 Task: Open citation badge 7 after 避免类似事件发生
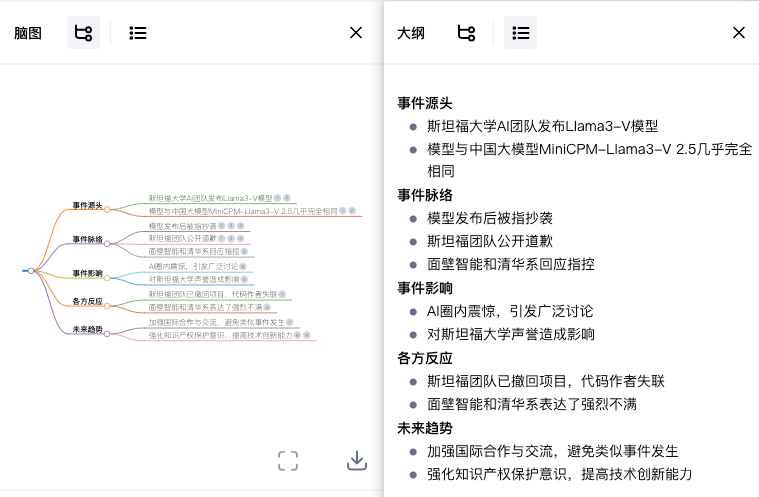point(289,323)
